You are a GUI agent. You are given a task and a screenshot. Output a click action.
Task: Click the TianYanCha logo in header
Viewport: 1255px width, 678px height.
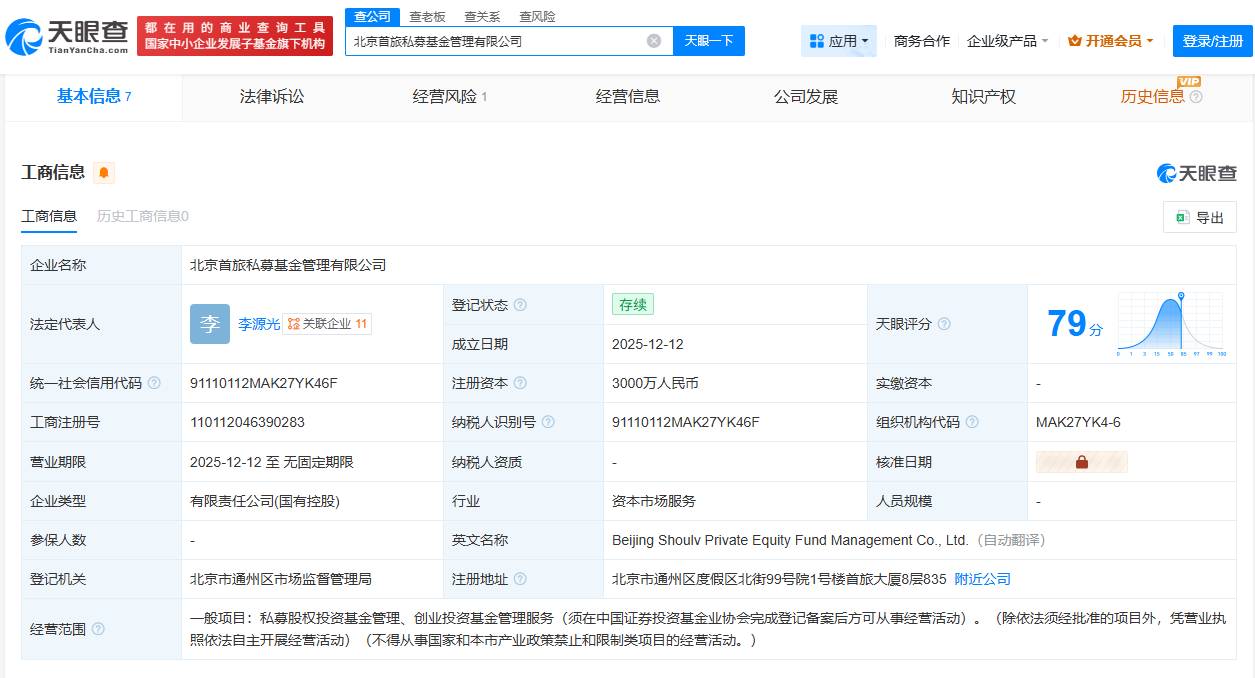point(66,36)
